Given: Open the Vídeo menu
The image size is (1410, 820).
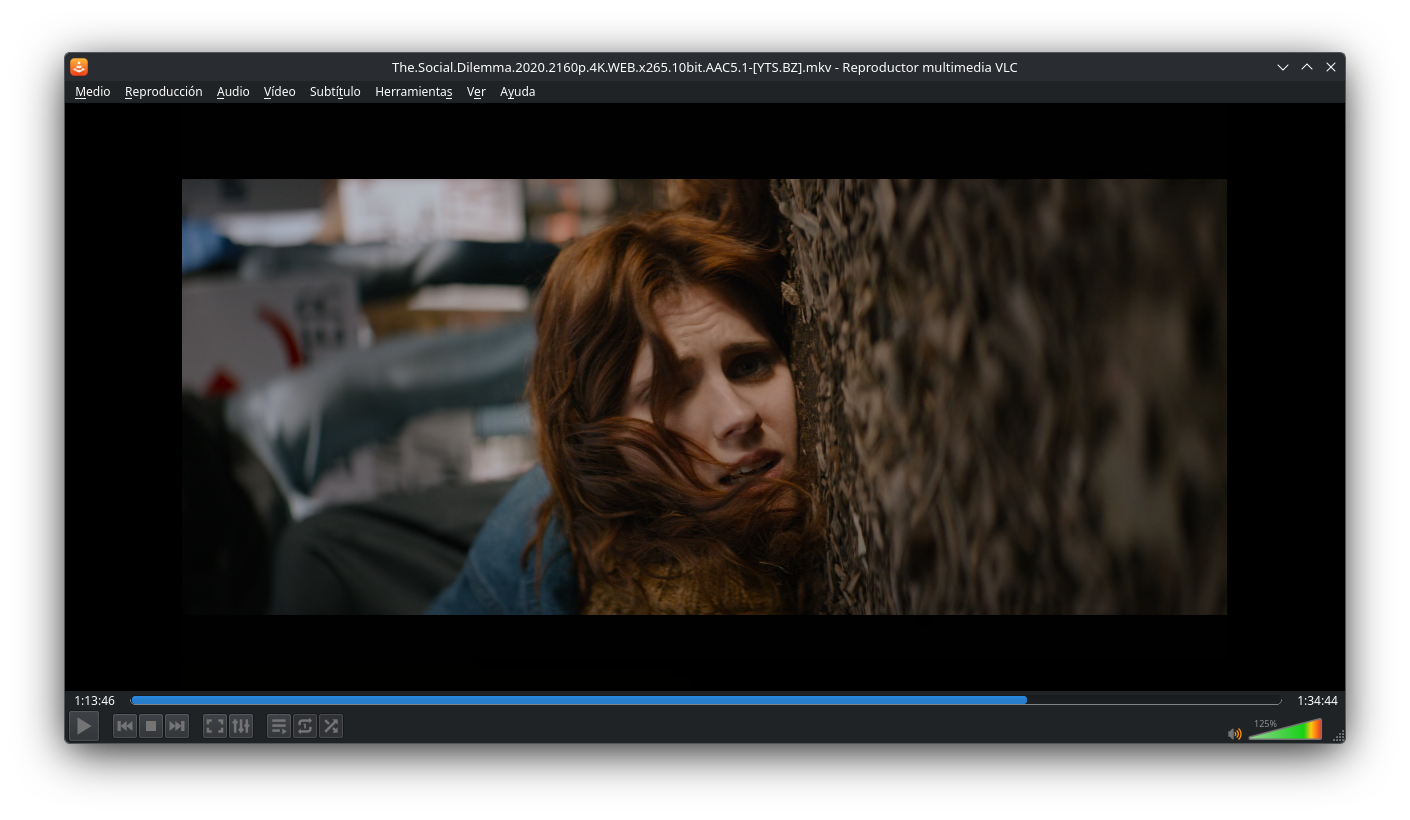Looking at the screenshot, I should (280, 92).
